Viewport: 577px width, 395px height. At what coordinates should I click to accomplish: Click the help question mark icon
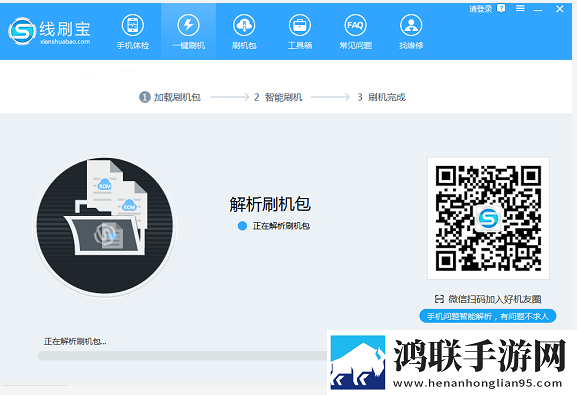tap(501, 8)
